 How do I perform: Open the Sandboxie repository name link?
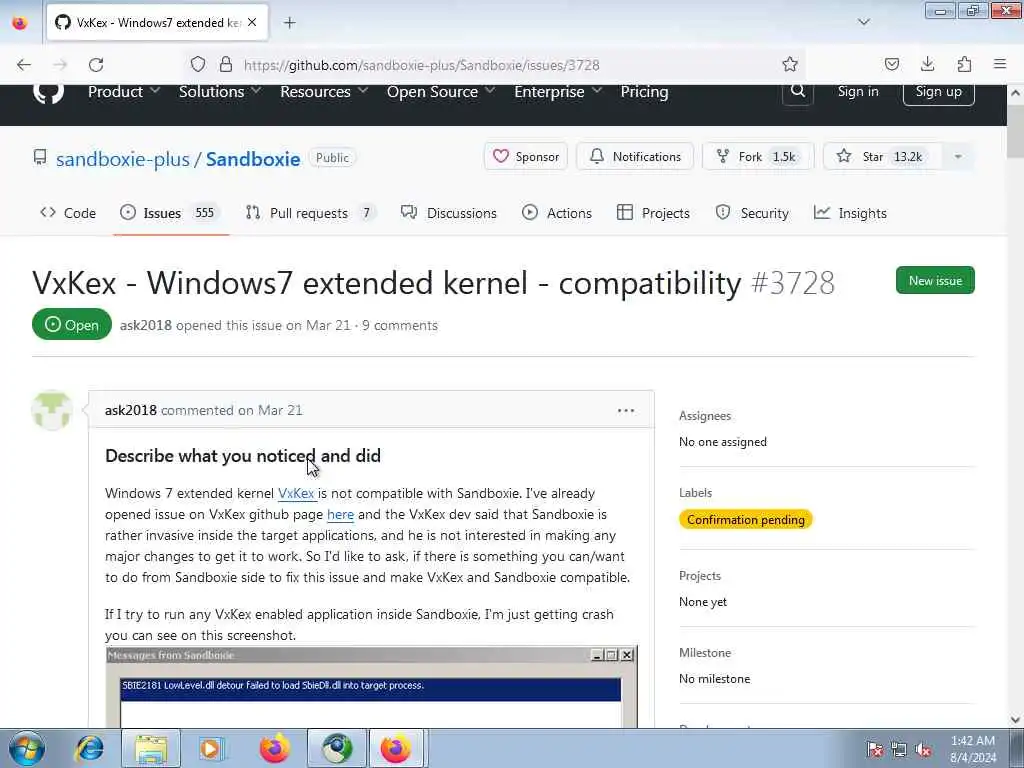point(253,159)
